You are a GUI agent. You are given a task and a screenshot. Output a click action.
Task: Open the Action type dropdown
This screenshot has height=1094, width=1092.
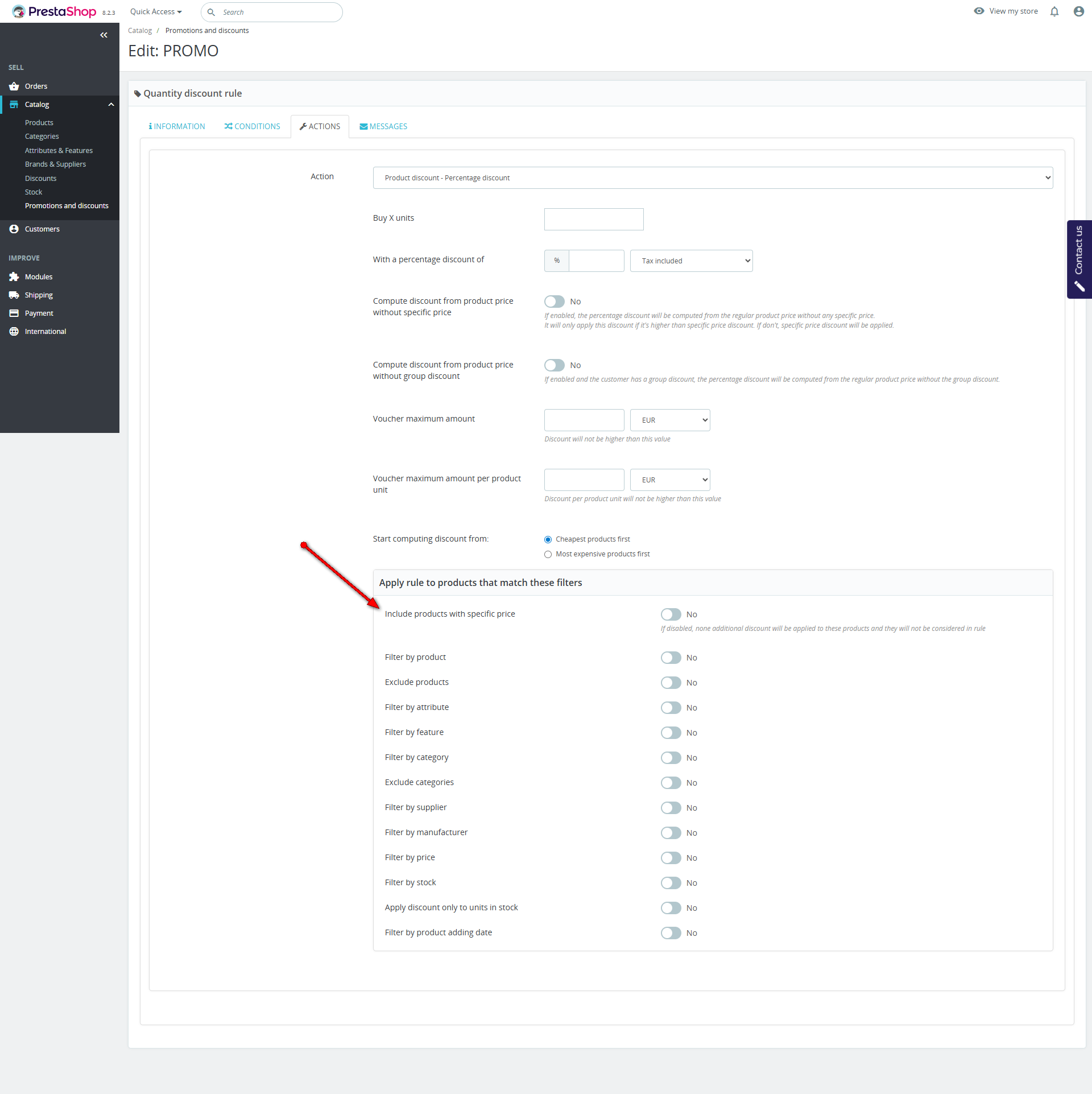tap(713, 178)
